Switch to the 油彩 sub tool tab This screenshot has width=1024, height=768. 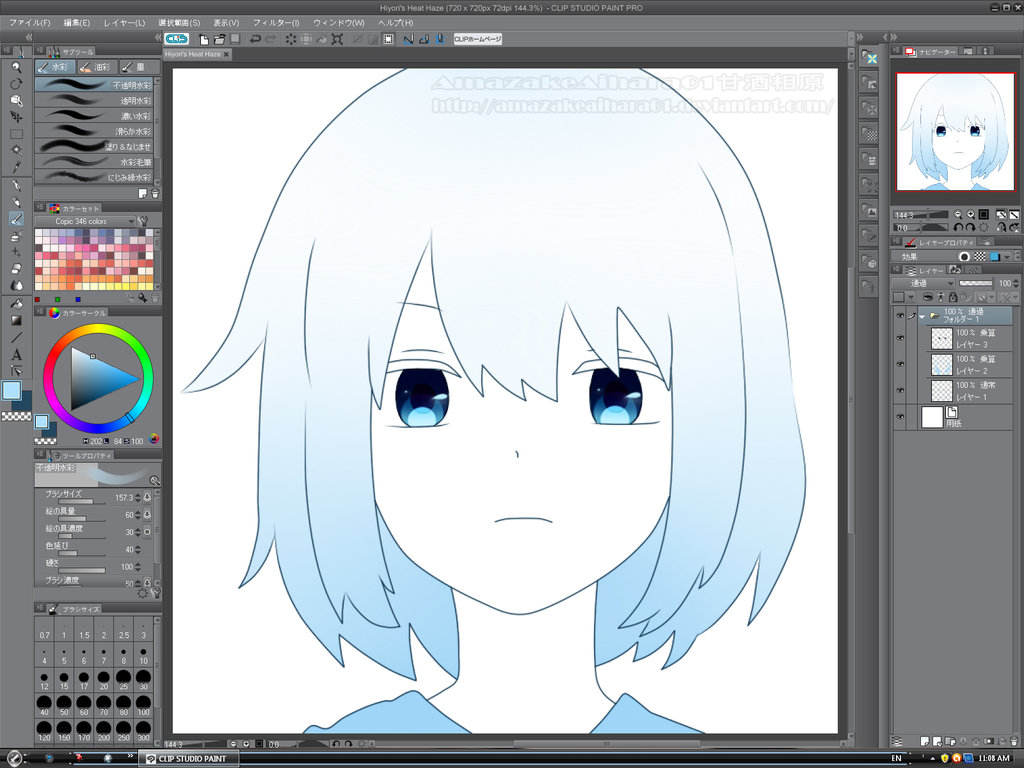[98, 67]
